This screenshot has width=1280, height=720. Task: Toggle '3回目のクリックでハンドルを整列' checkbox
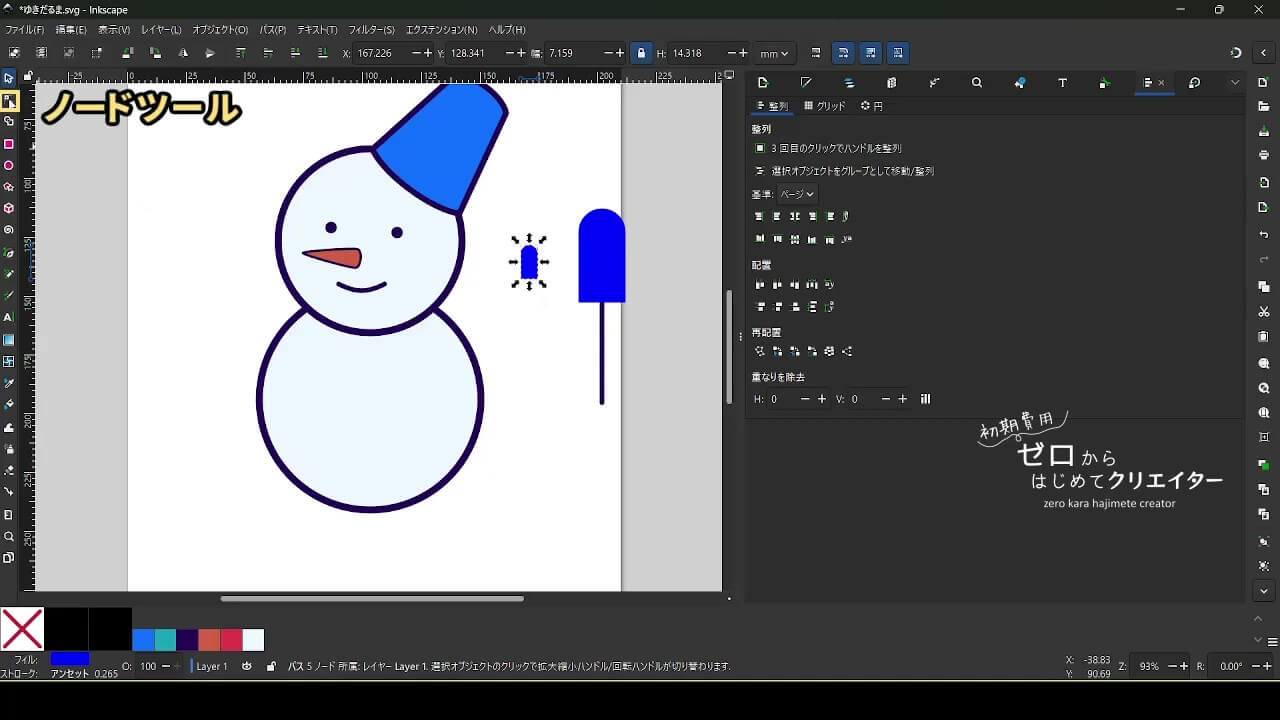(x=760, y=148)
